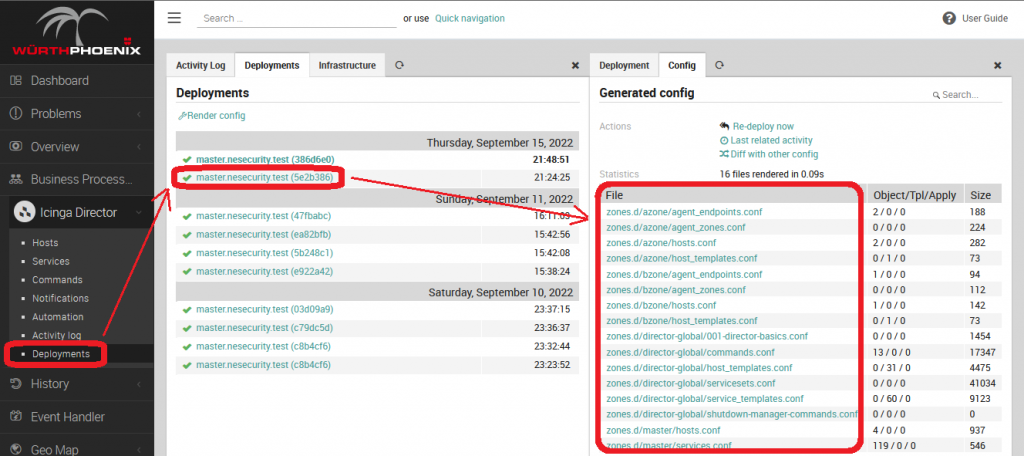Click the Re-deploy now arrow icon
Viewport: 1024px width, 456px height.
724,126
